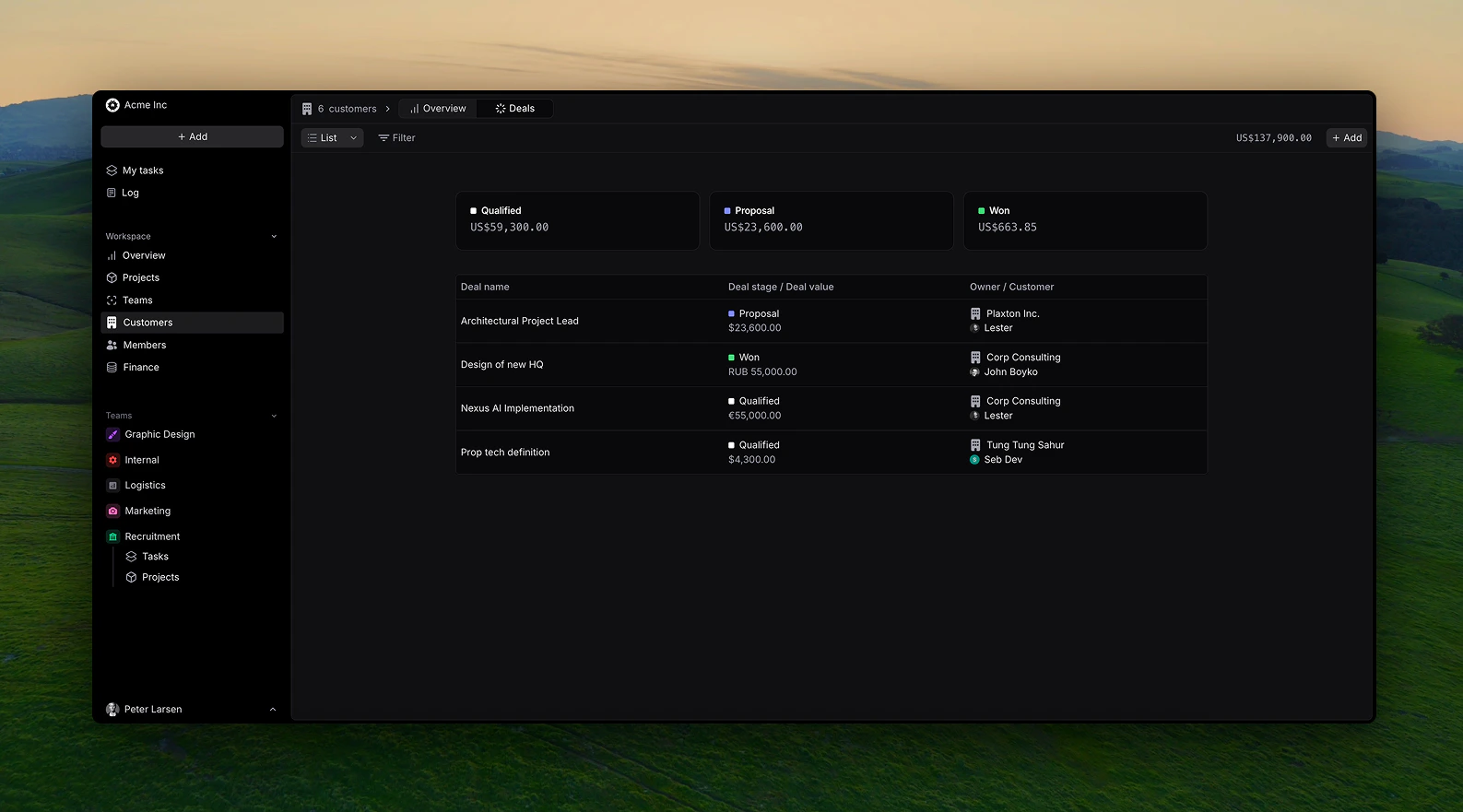The width and height of the screenshot is (1463, 812).
Task: Switch to the Deals tab
Action: pos(514,109)
